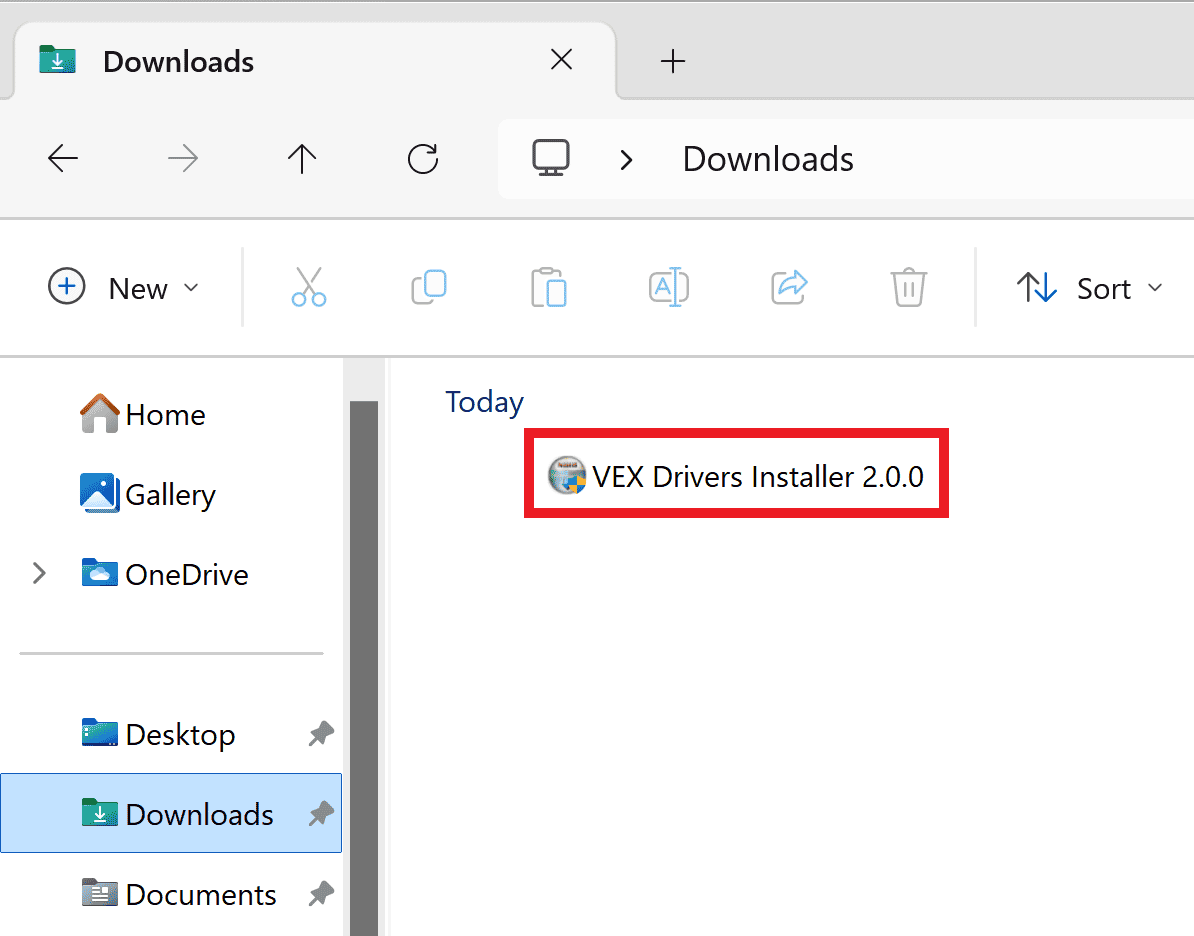Expand the OneDrive tree entry

(x=39, y=574)
